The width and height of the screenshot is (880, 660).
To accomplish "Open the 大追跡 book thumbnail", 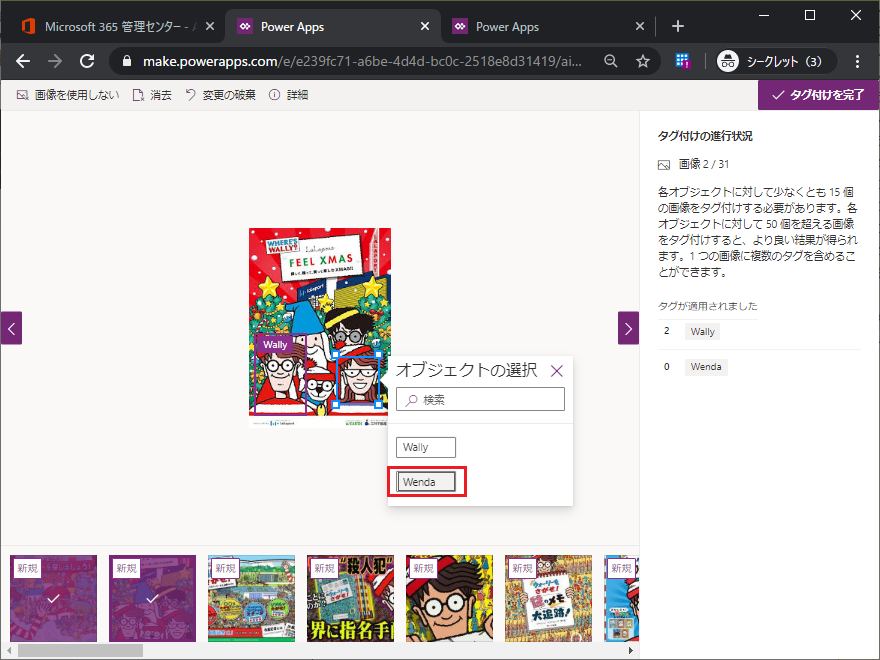I will point(548,598).
